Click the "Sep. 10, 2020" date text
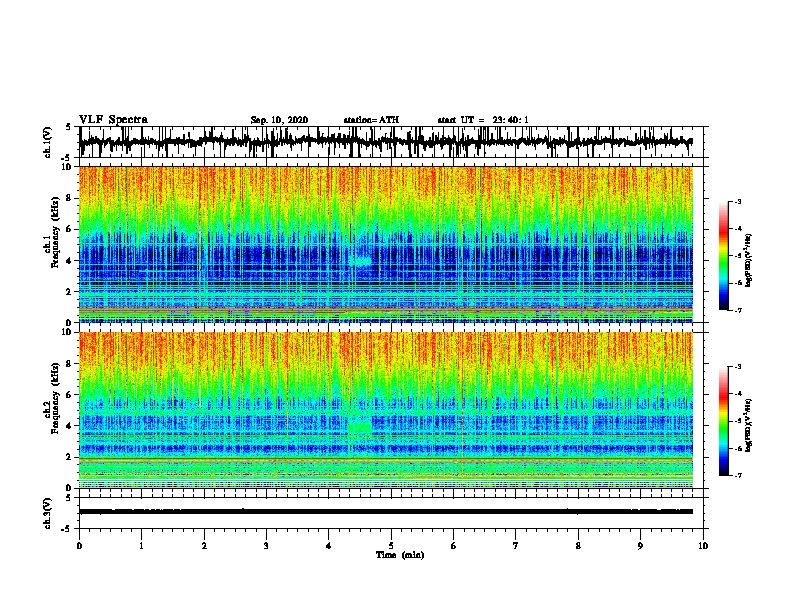The height and width of the screenshot is (612, 792). (x=279, y=120)
